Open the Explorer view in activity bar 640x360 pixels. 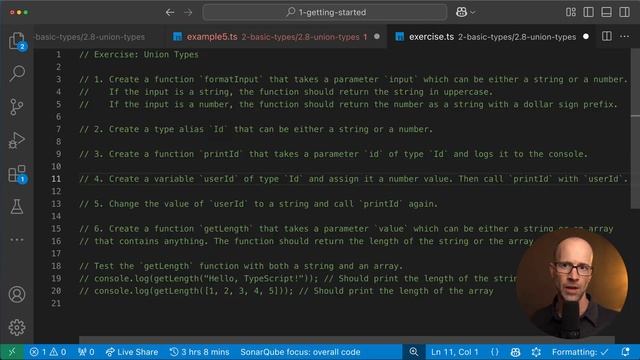pos(17,41)
